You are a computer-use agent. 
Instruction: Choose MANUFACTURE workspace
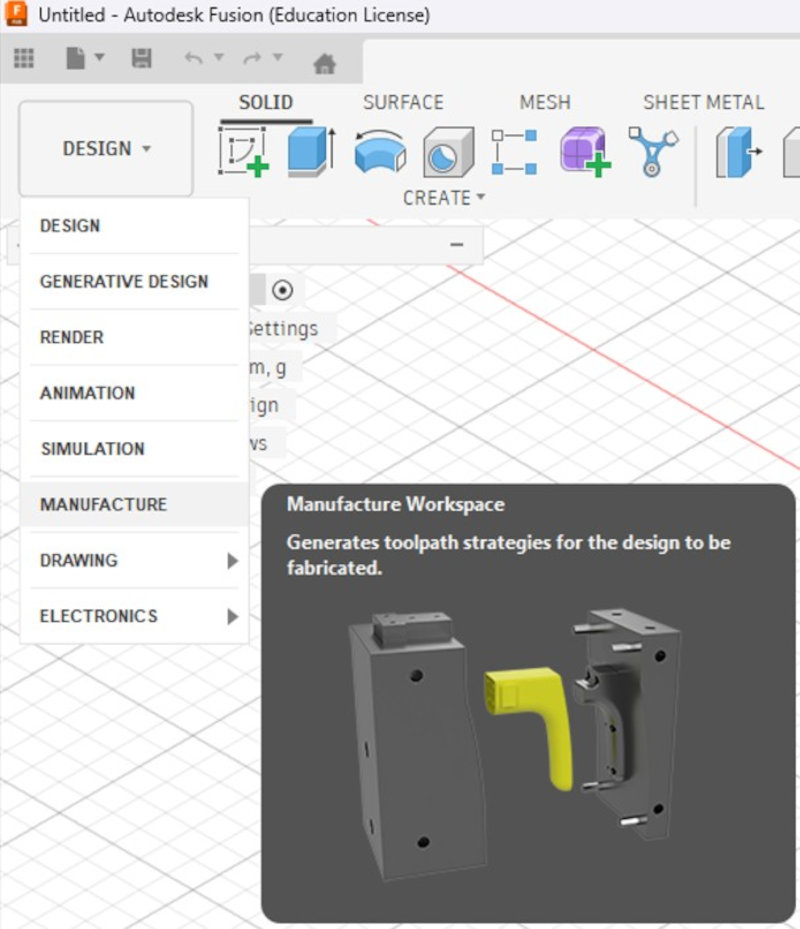135,504
